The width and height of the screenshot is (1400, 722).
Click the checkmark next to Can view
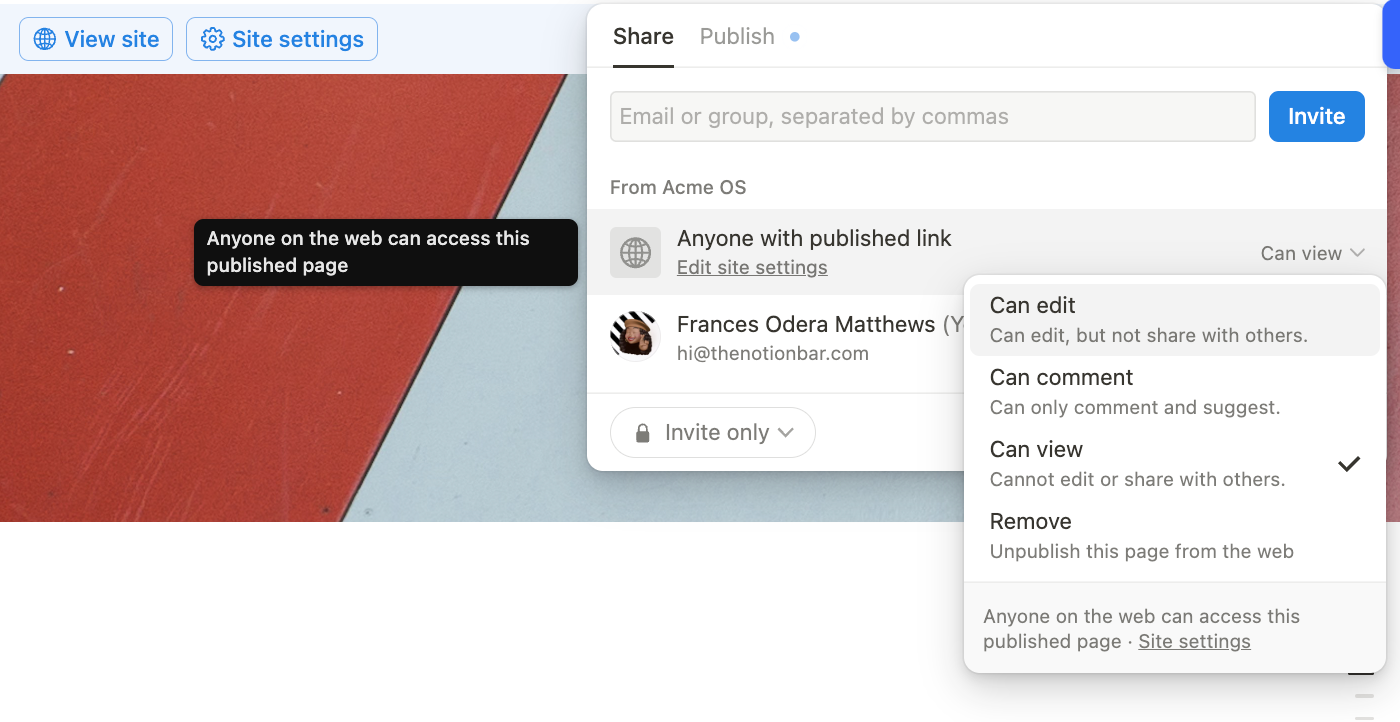[x=1349, y=463]
